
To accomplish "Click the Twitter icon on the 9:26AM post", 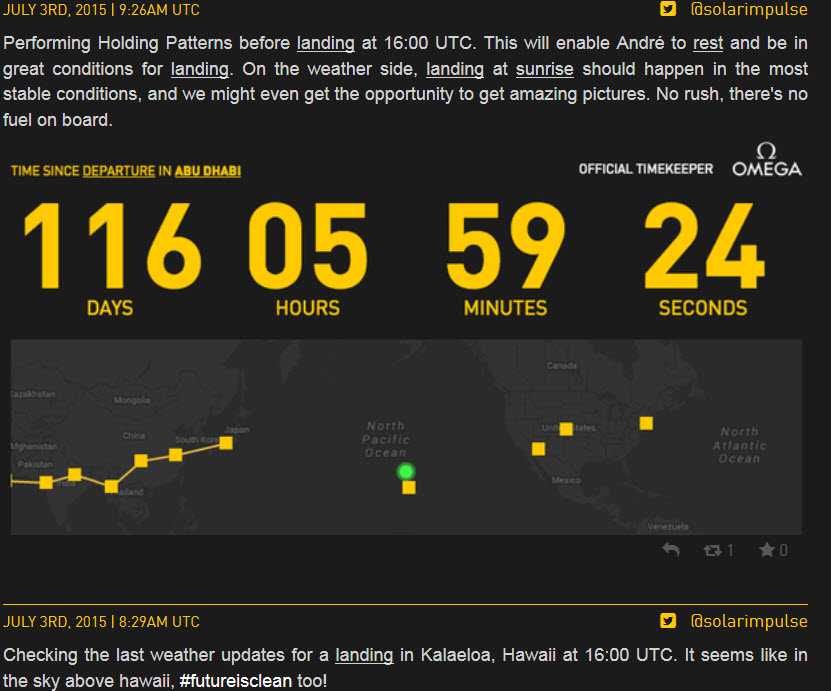I will click(668, 9).
